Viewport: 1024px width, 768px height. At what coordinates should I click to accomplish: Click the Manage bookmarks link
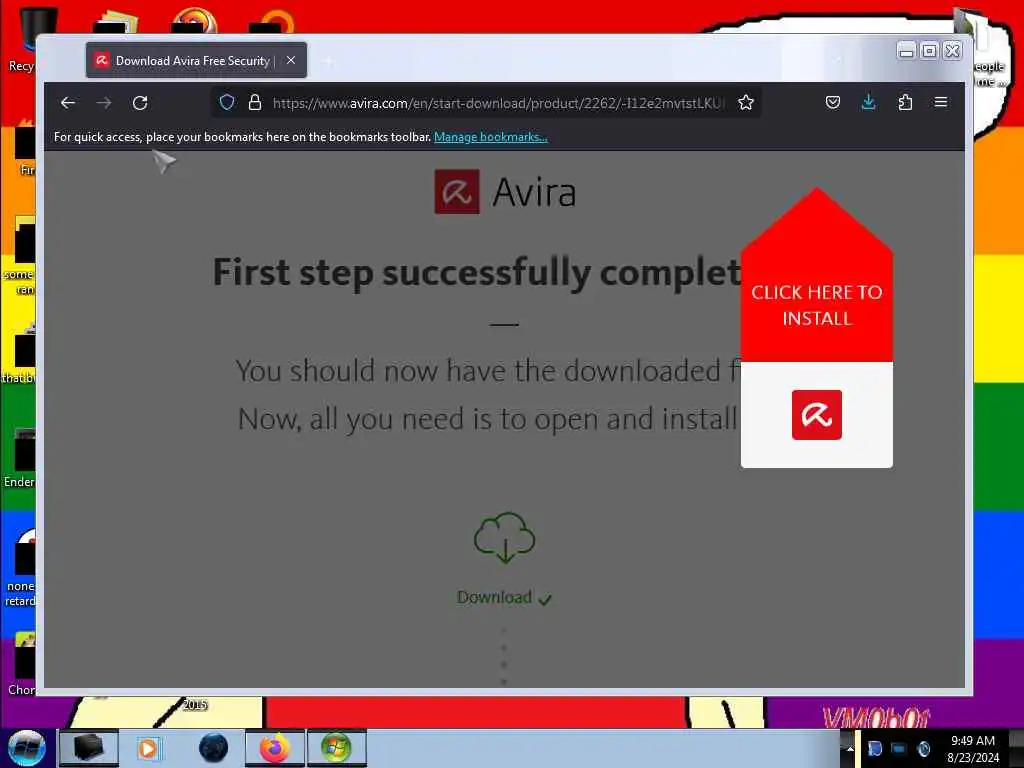(x=490, y=137)
